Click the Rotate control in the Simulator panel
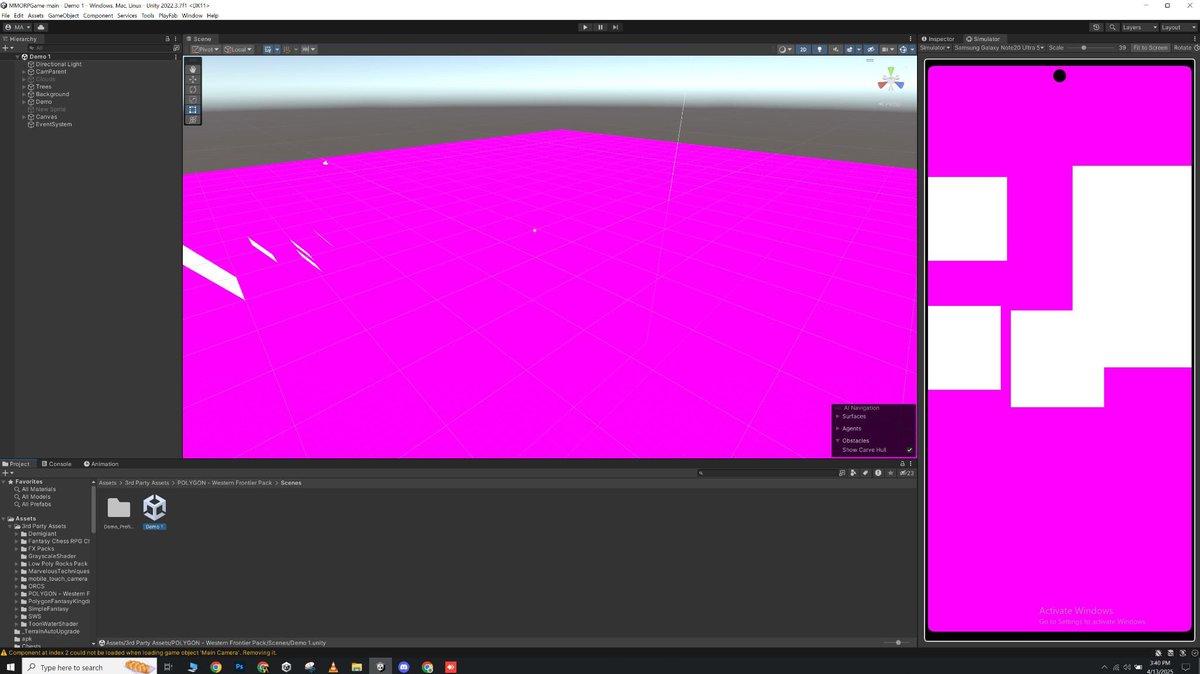 tap(1184, 47)
